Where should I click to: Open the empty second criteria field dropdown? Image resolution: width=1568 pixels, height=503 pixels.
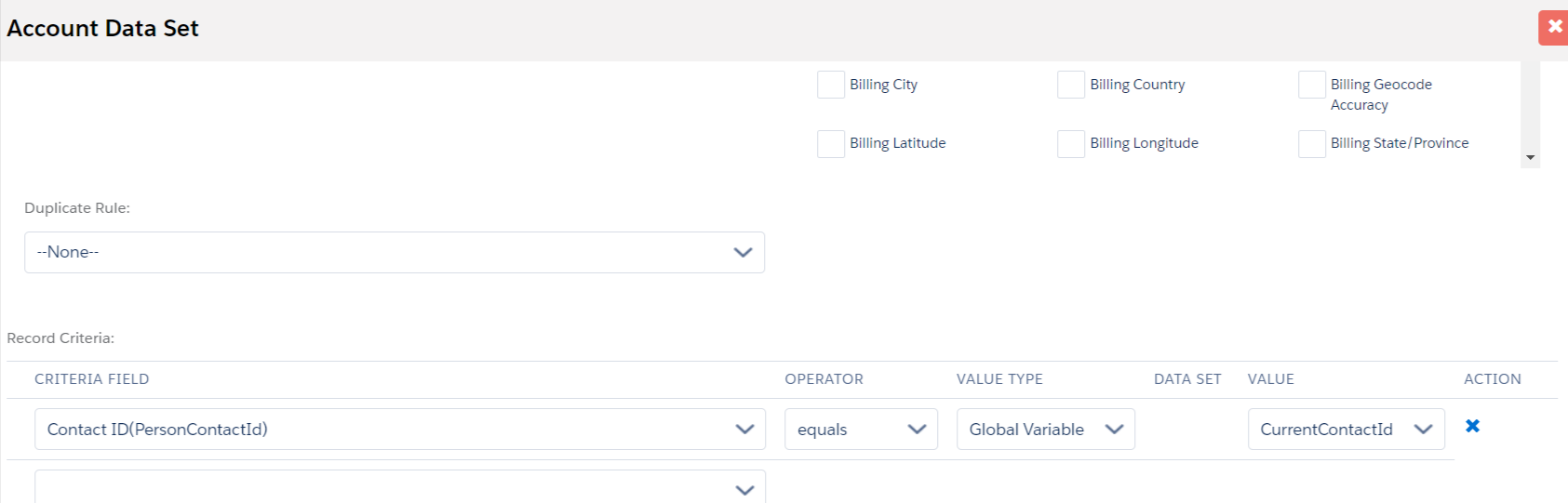click(400, 487)
